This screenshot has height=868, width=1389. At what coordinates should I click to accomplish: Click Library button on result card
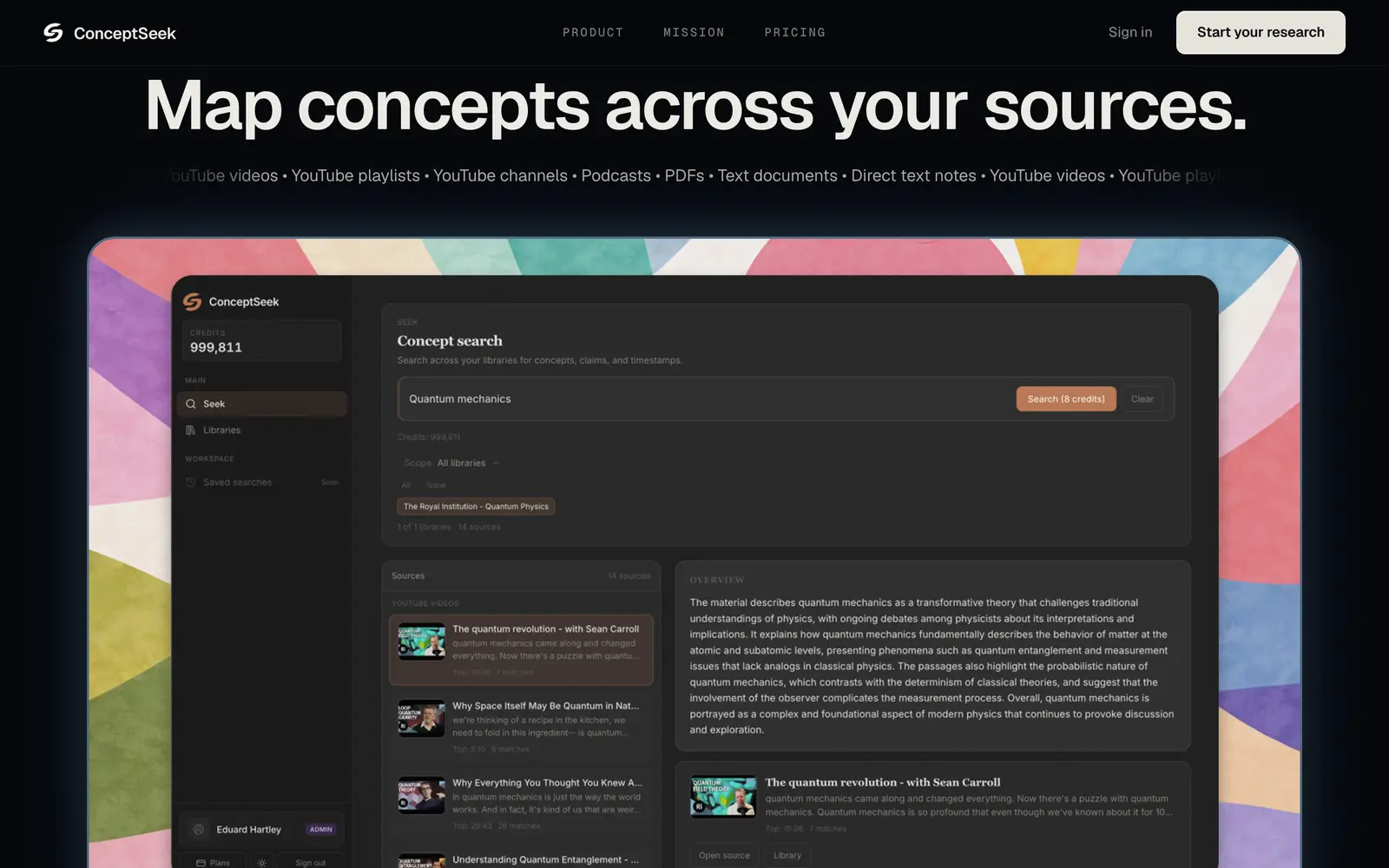click(x=787, y=855)
